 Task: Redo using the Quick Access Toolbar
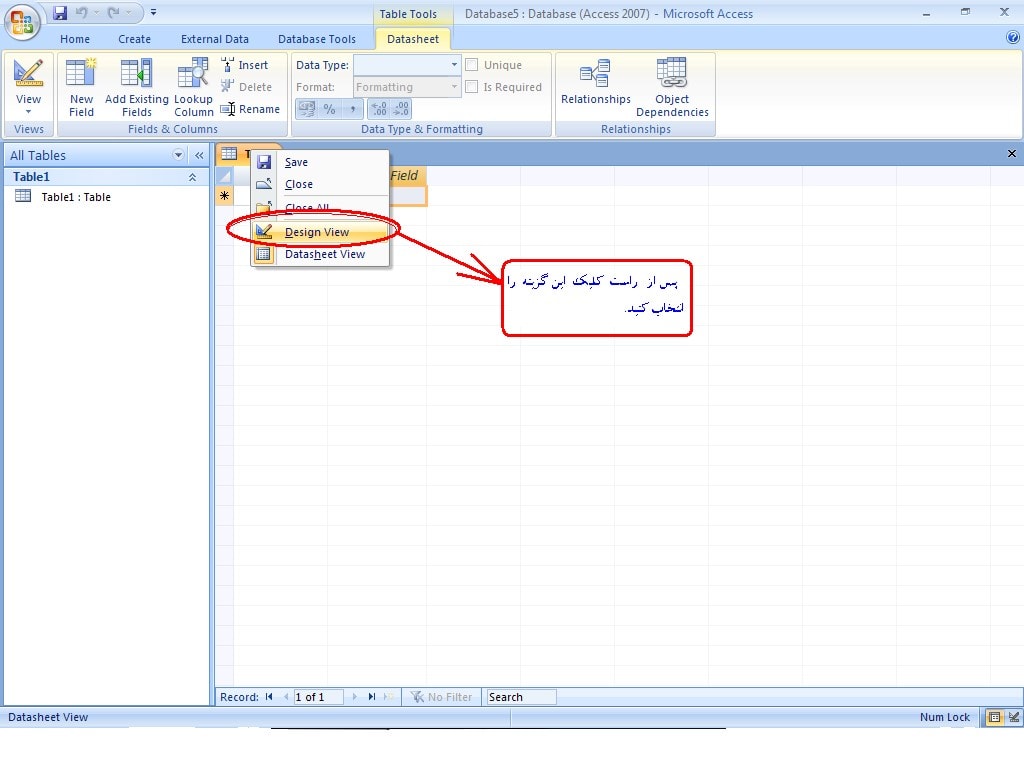pyautogui.click(x=114, y=12)
